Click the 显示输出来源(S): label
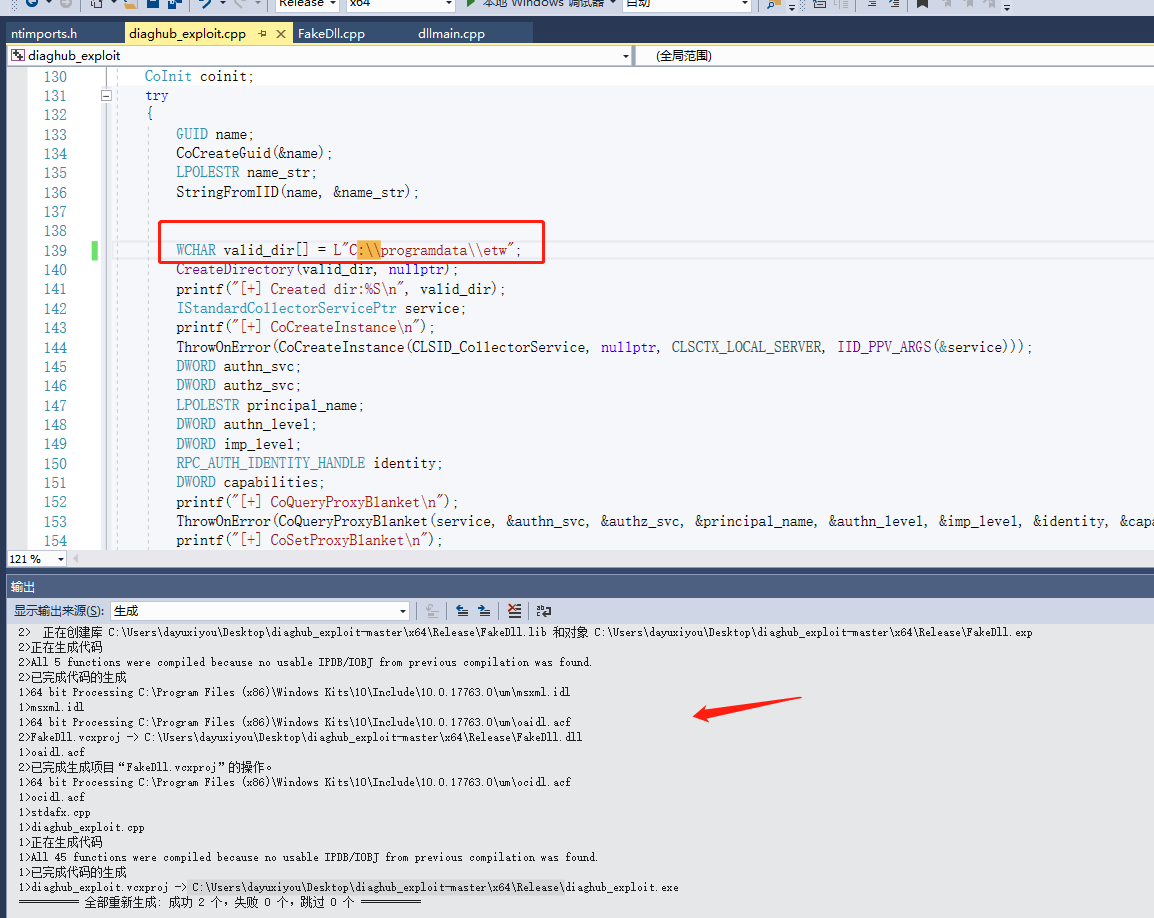The width and height of the screenshot is (1154, 918). coord(58,611)
